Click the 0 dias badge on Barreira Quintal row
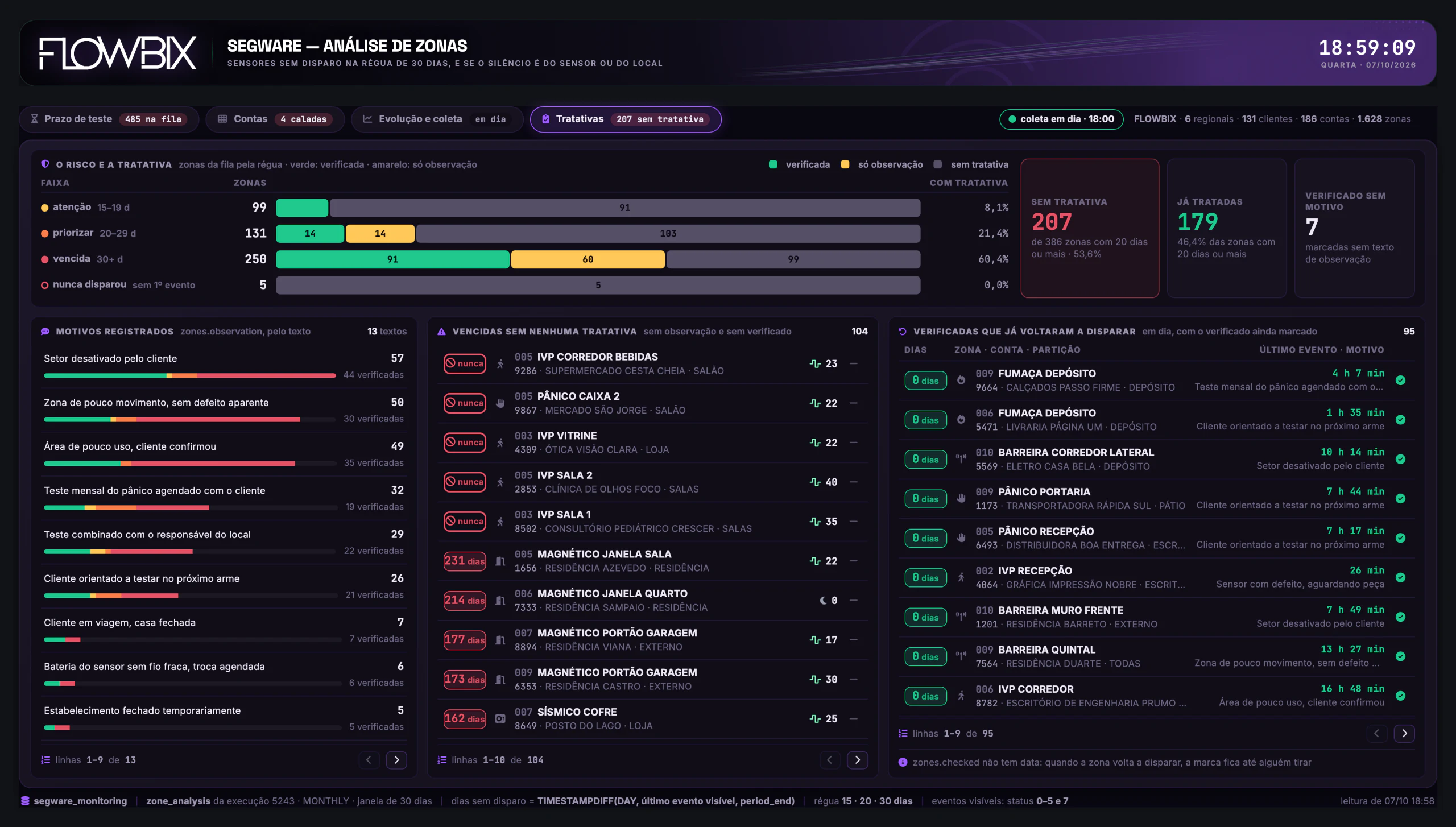 coord(925,656)
